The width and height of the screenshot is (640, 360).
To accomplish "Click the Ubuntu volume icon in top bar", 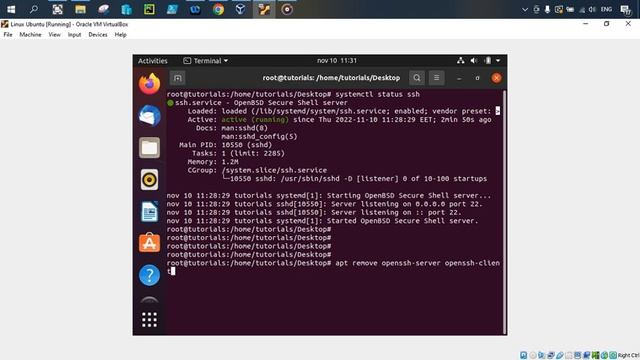I will click(474, 60).
